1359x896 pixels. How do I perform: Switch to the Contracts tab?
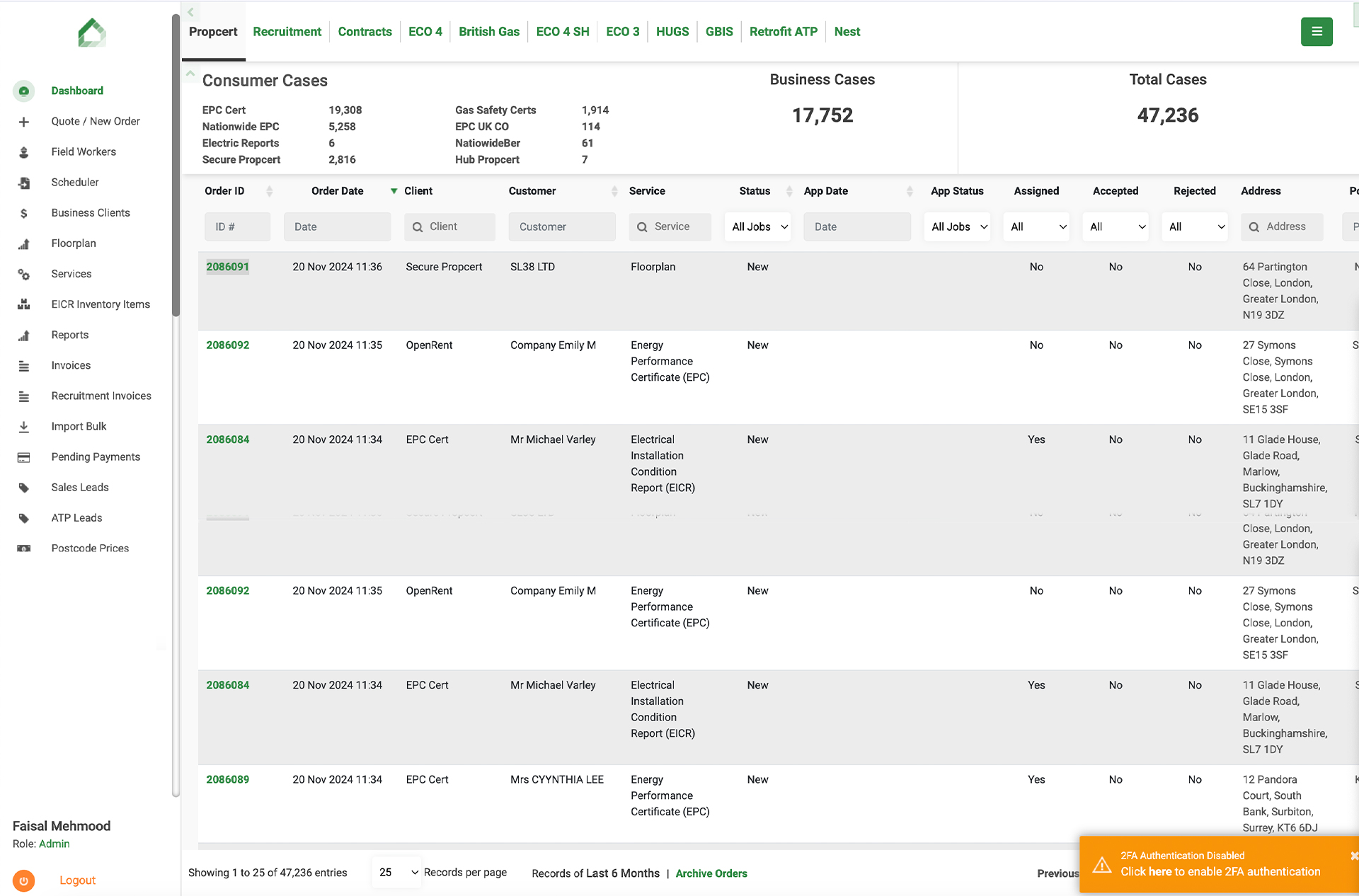(x=365, y=32)
